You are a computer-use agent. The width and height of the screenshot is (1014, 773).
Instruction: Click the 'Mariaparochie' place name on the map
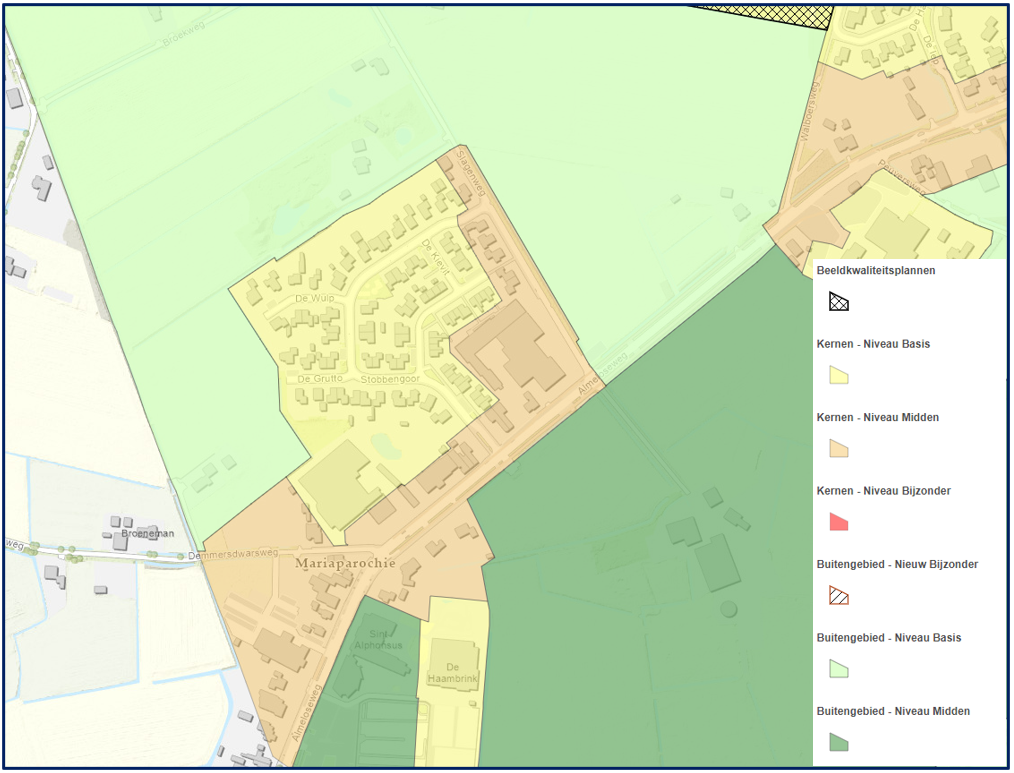coord(345,563)
